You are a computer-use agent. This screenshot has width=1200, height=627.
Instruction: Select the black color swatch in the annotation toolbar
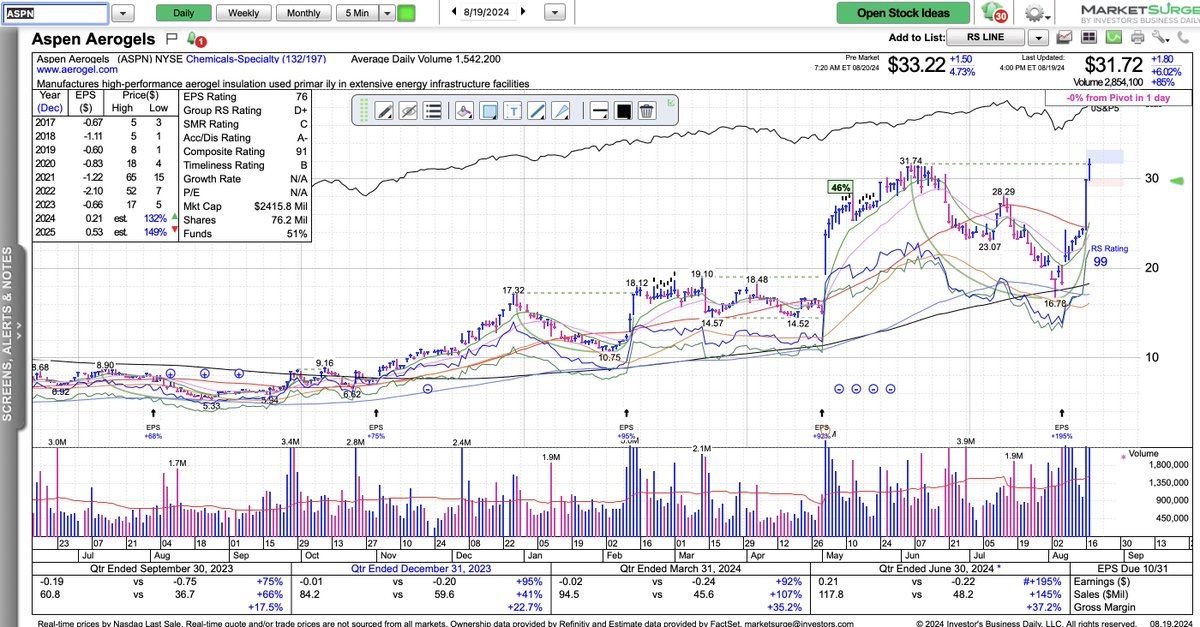(x=621, y=111)
